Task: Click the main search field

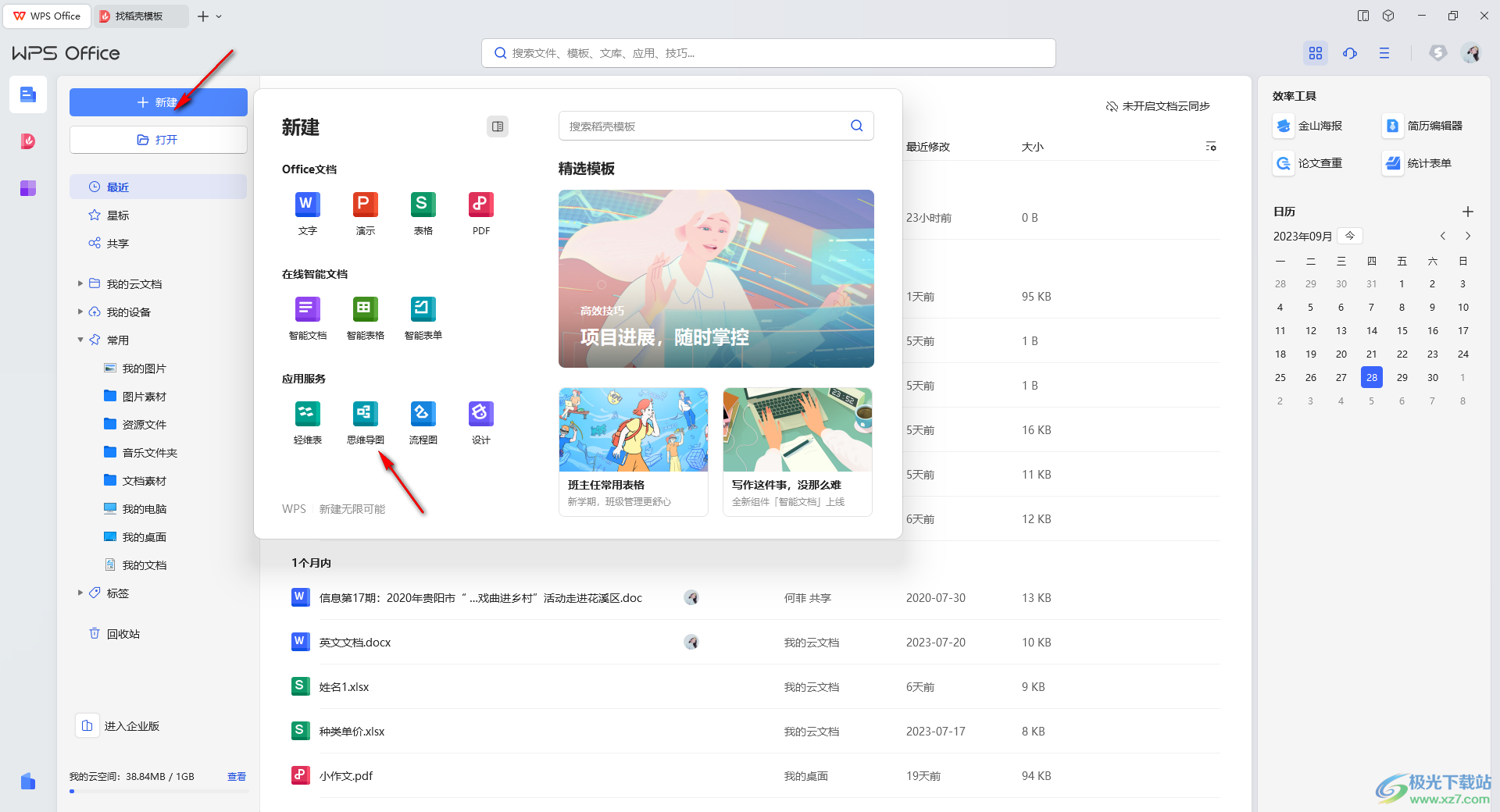Action: tap(769, 53)
